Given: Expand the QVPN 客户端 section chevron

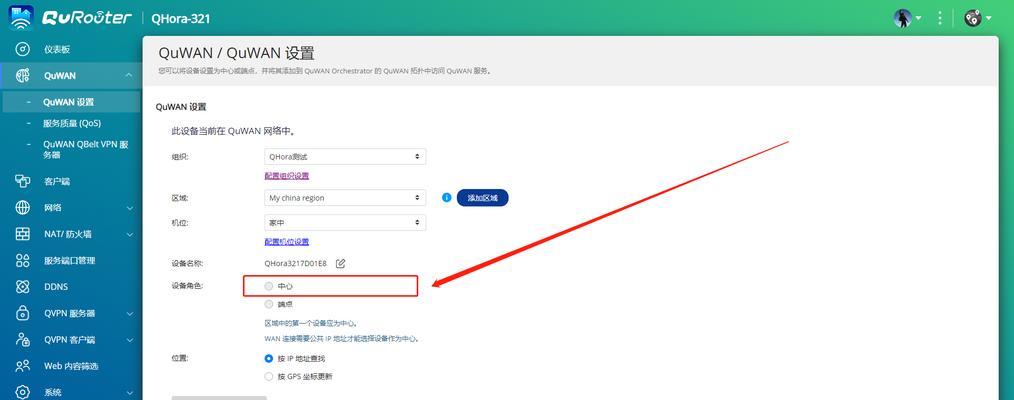Looking at the screenshot, I should coord(129,340).
